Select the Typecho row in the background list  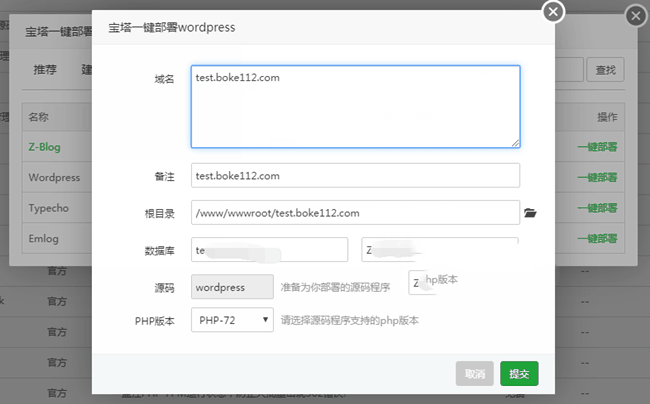[49, 208]
